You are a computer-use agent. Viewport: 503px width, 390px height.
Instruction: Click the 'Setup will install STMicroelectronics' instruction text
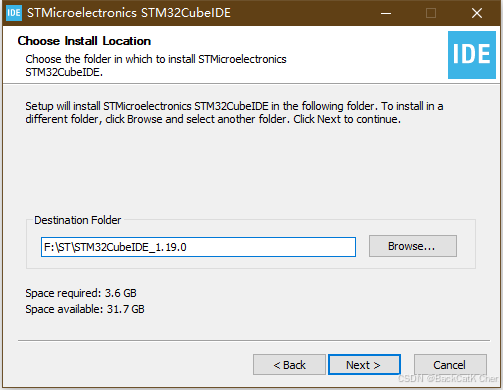click(234, 112)
